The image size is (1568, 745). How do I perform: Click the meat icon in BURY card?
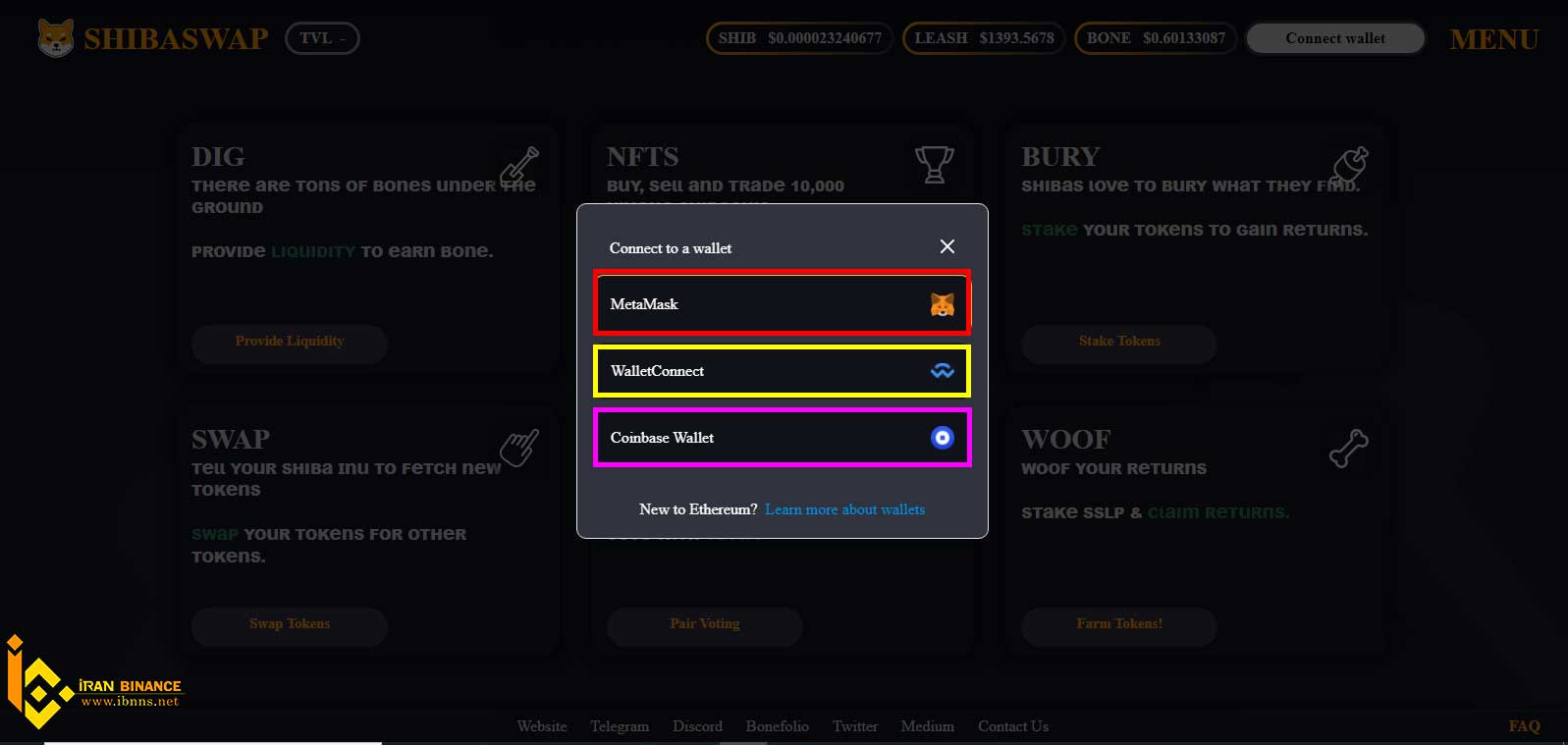[1349, 165]
